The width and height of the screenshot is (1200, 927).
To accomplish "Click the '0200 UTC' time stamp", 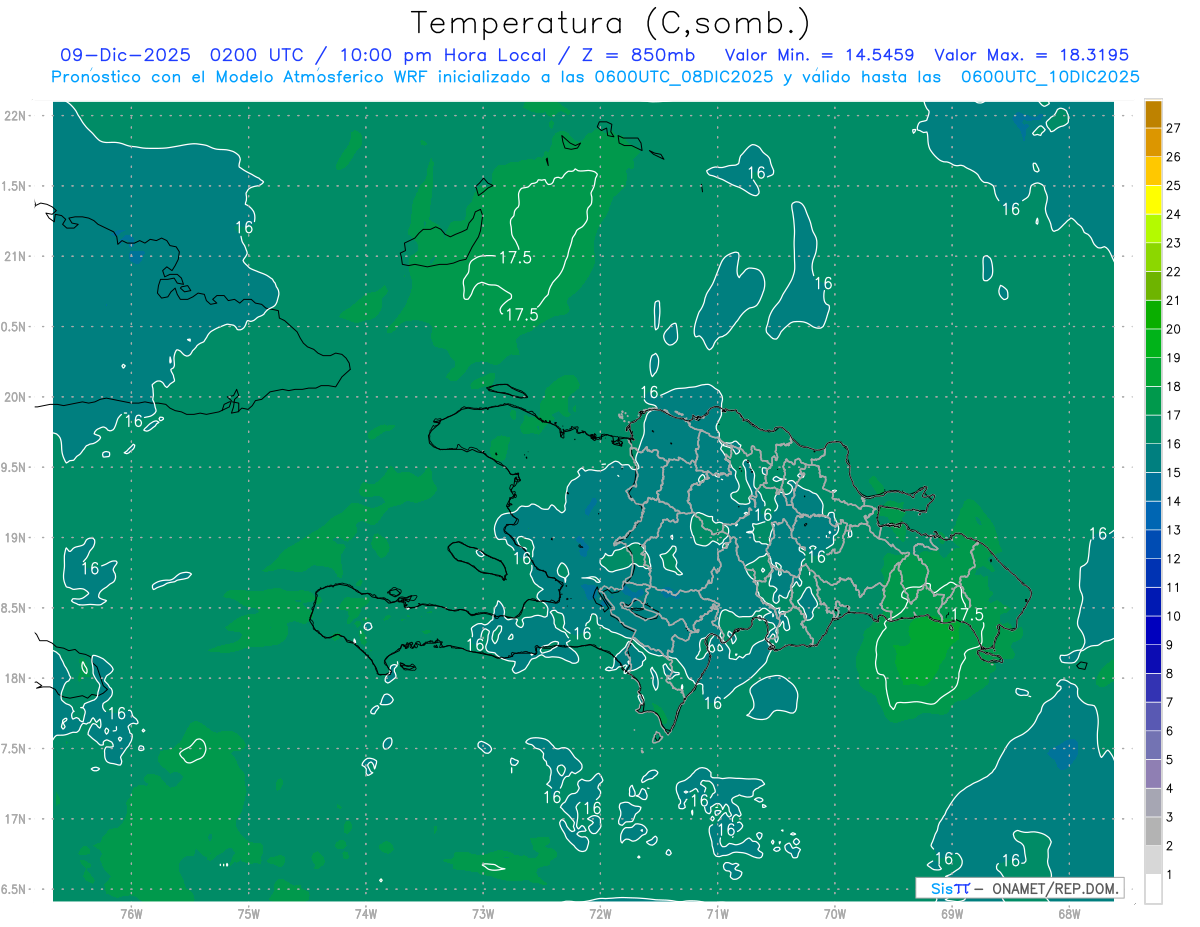I will 256,55.
